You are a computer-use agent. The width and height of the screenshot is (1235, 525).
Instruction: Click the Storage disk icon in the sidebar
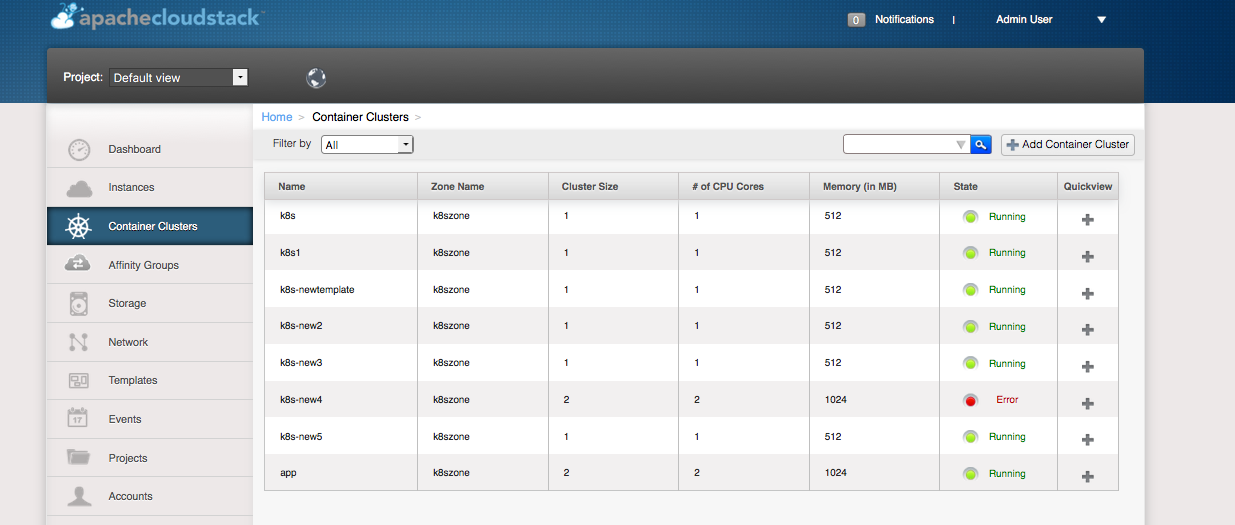tap(79, 303)
